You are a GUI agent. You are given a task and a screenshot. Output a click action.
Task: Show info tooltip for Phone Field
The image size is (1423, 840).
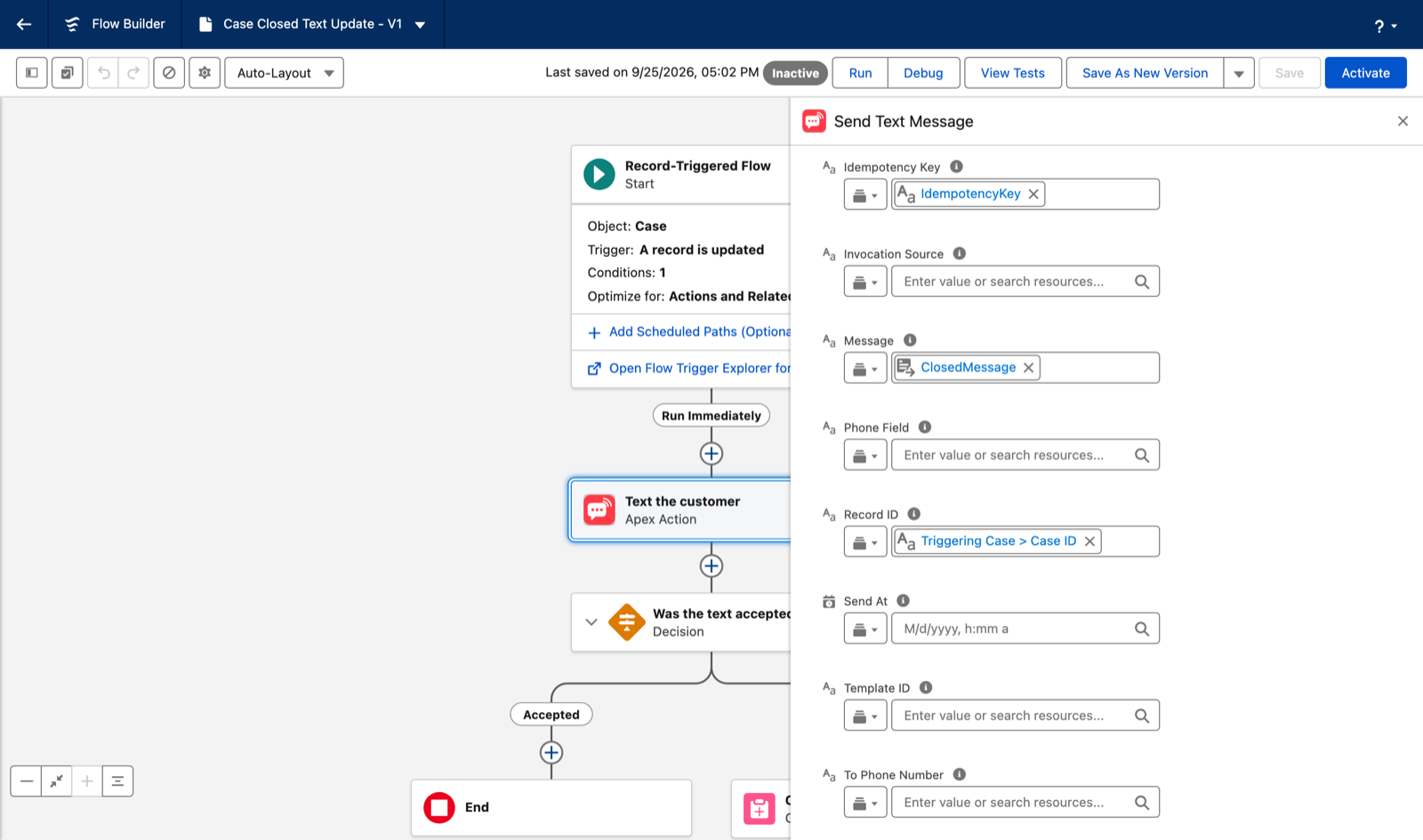tap(925, 427)
